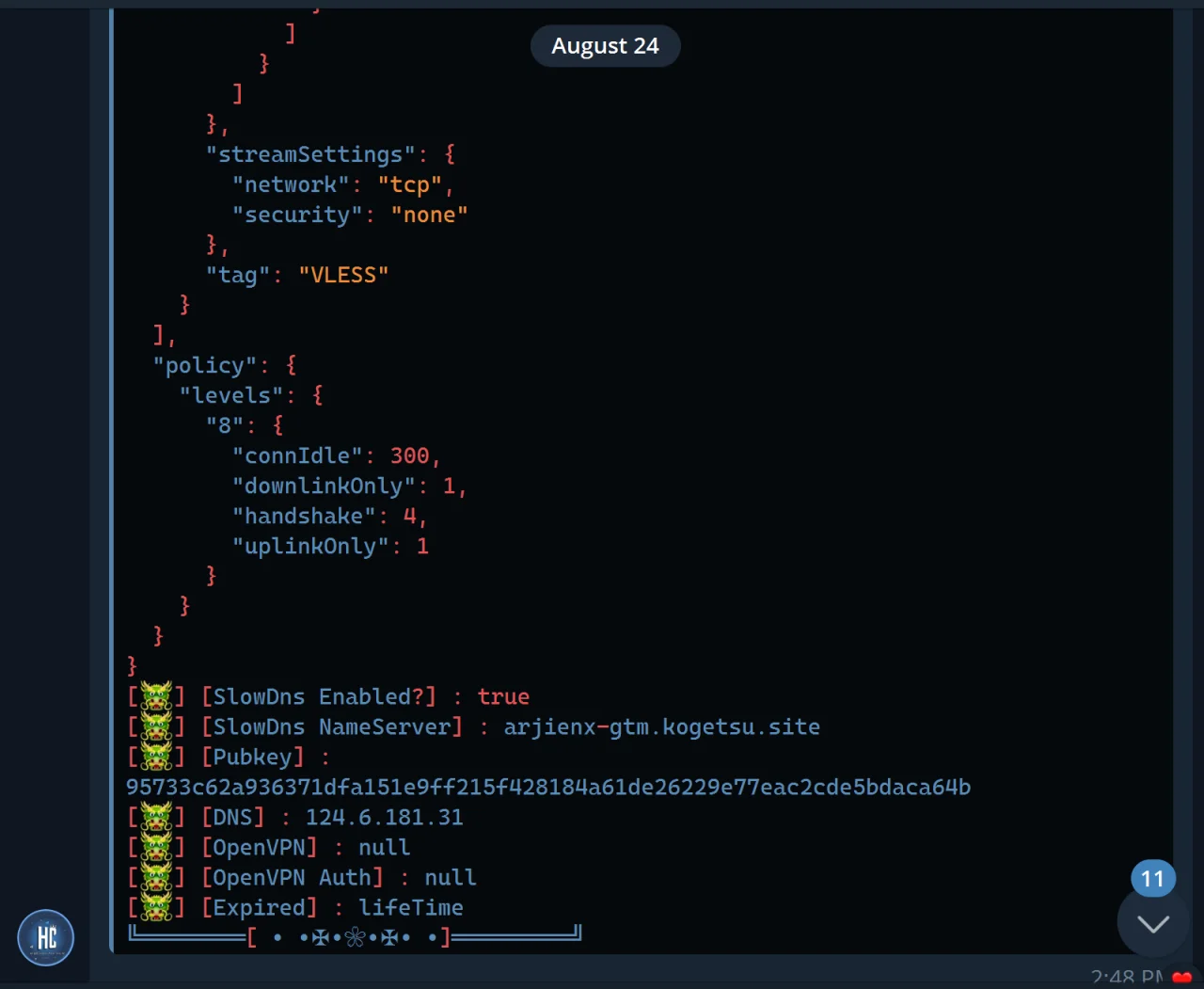Image resolution: width=1204 pixels, height=989 pixels.
Task: Click the dragon emoji on SlowDns NameServer line
Action: [156, 726]
